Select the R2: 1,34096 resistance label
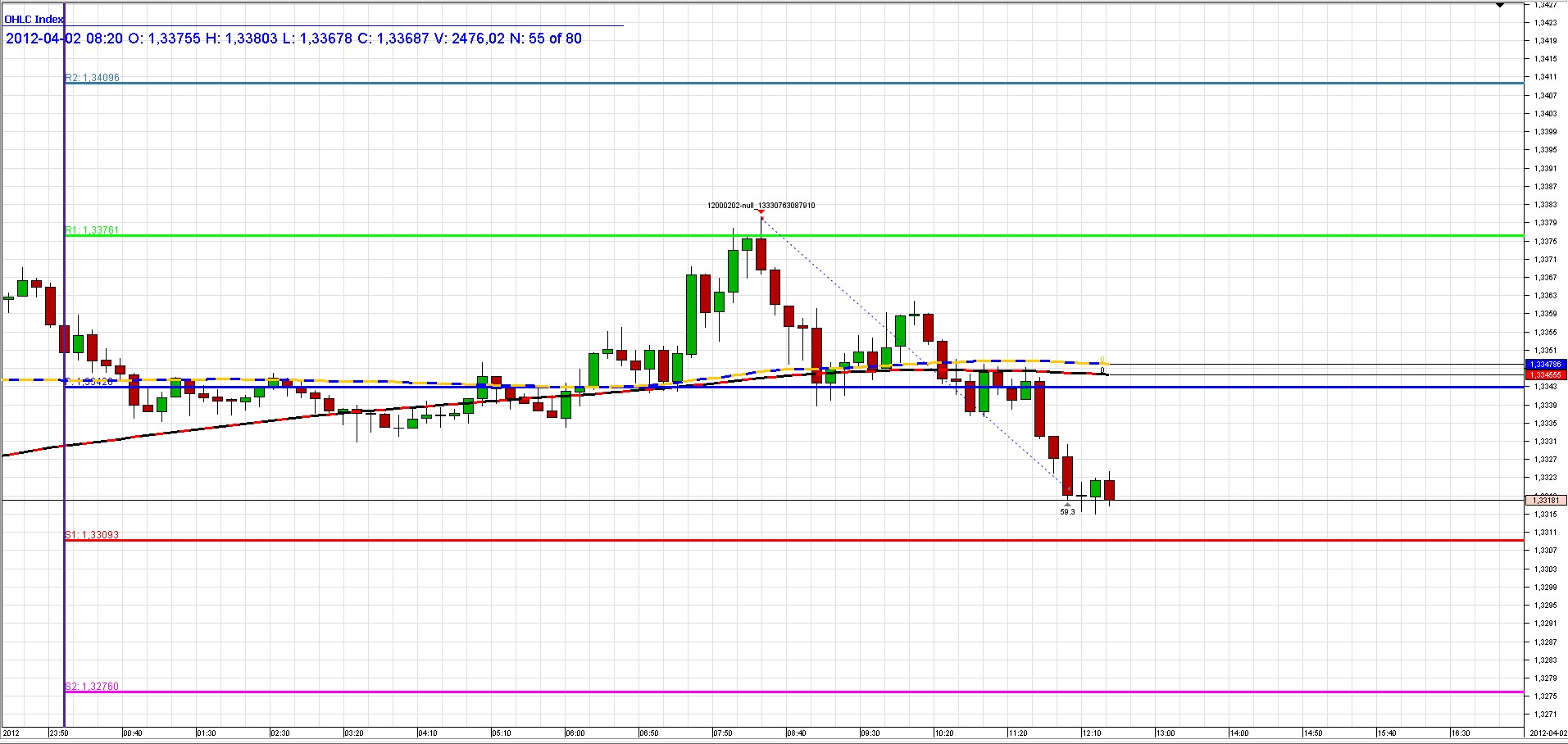Viewport: 1568px width, 744px height. click(x=93, y=78)
